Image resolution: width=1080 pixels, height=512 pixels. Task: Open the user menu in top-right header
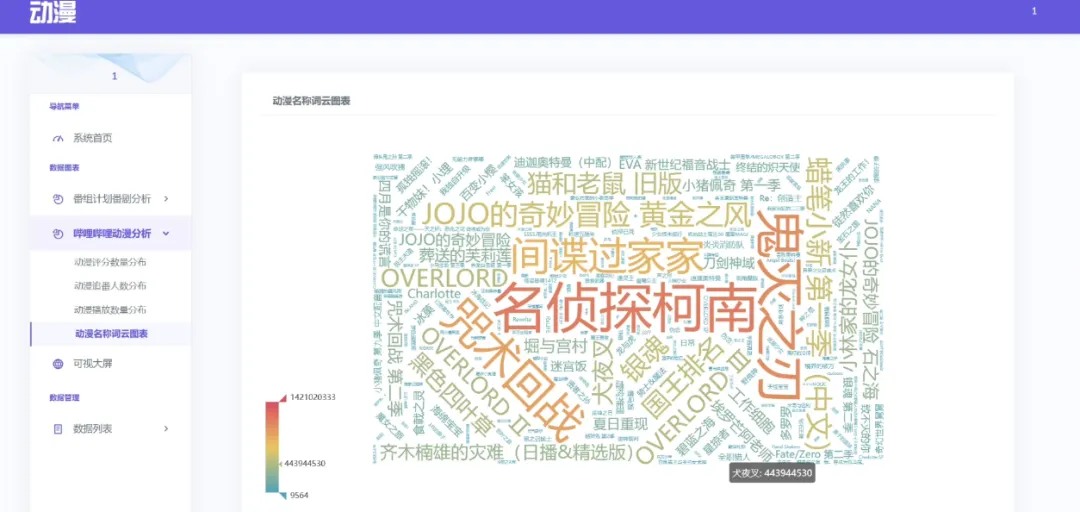coord(1034,11)
